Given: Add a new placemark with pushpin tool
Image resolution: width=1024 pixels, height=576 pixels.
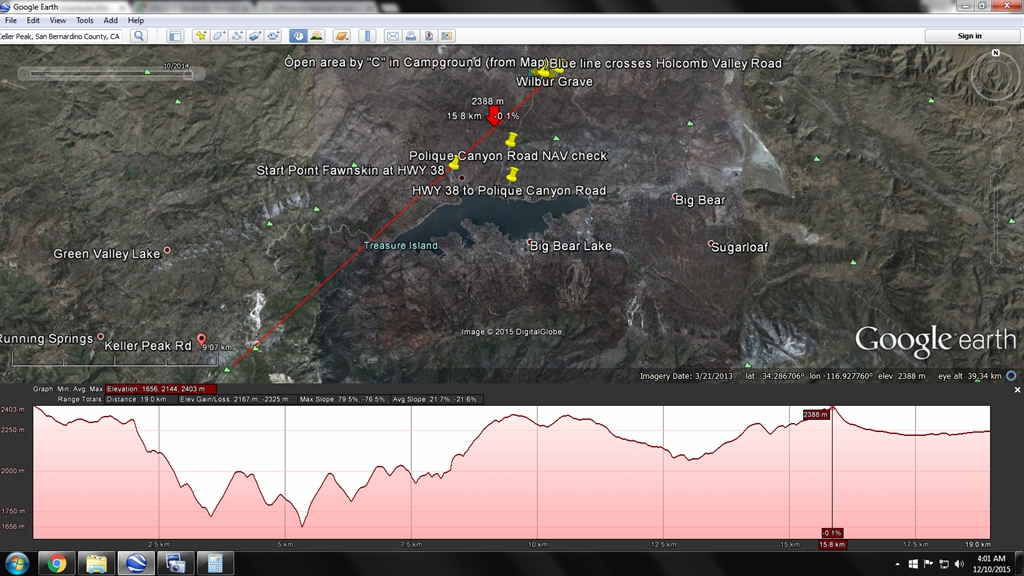Looking at the screenshot, I should 201,36.
